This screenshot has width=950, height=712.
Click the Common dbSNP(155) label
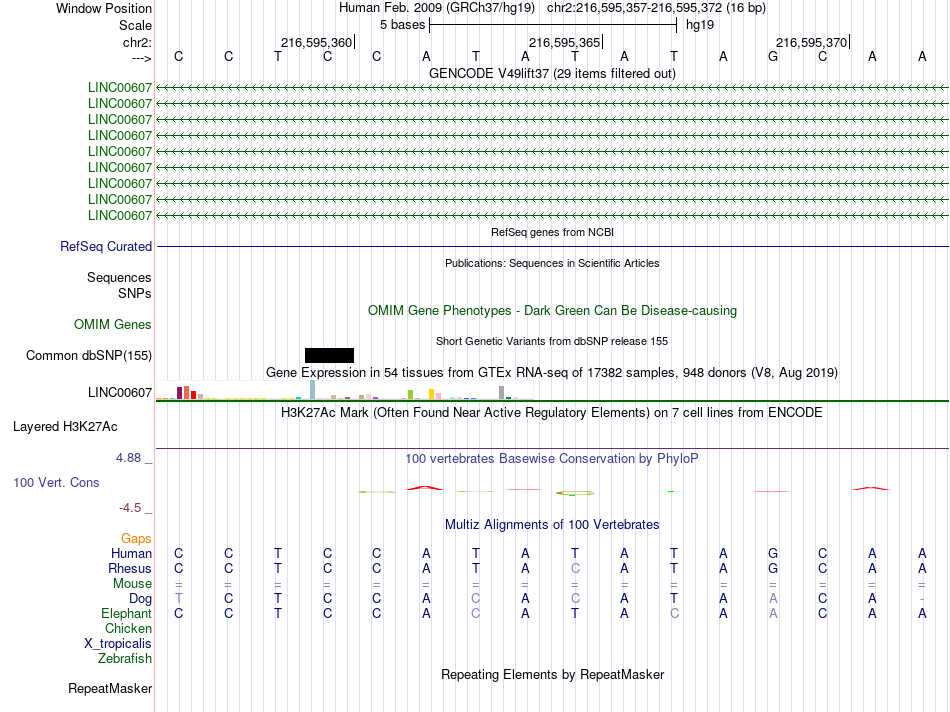(x=89, y=356)
